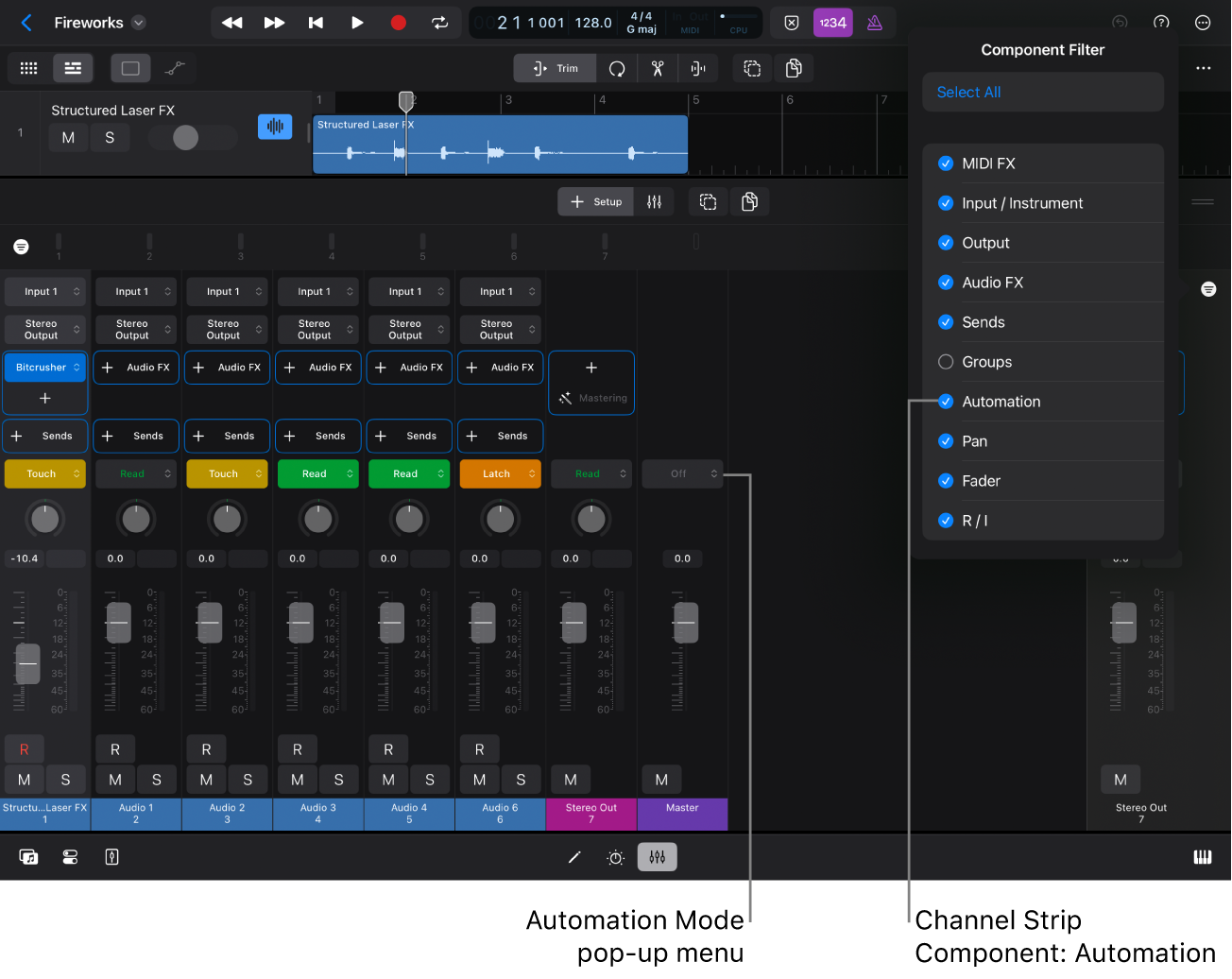Open Stereo Output menu on Audio 2 strip
Image resolution: width=1232 pixels, height=979 pixels.
pyautogui.click(x=227, y=329)
